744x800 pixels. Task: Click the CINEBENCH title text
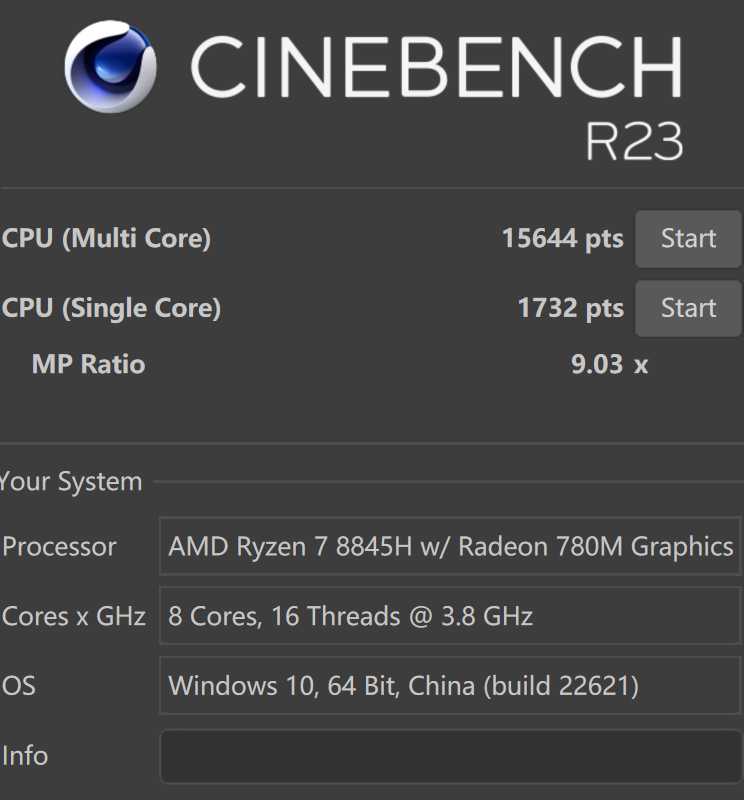(x=436, y=68)
